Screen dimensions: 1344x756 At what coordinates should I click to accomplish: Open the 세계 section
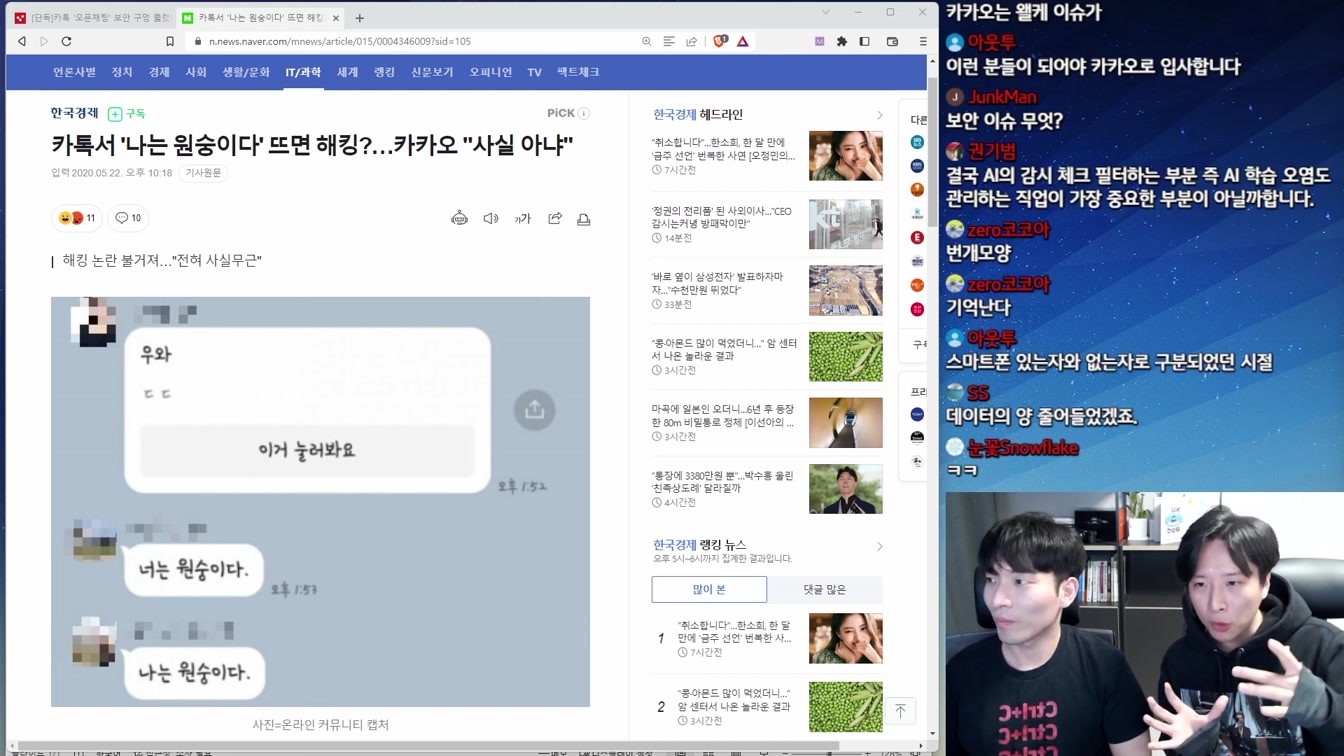click(x=347, y=73)
